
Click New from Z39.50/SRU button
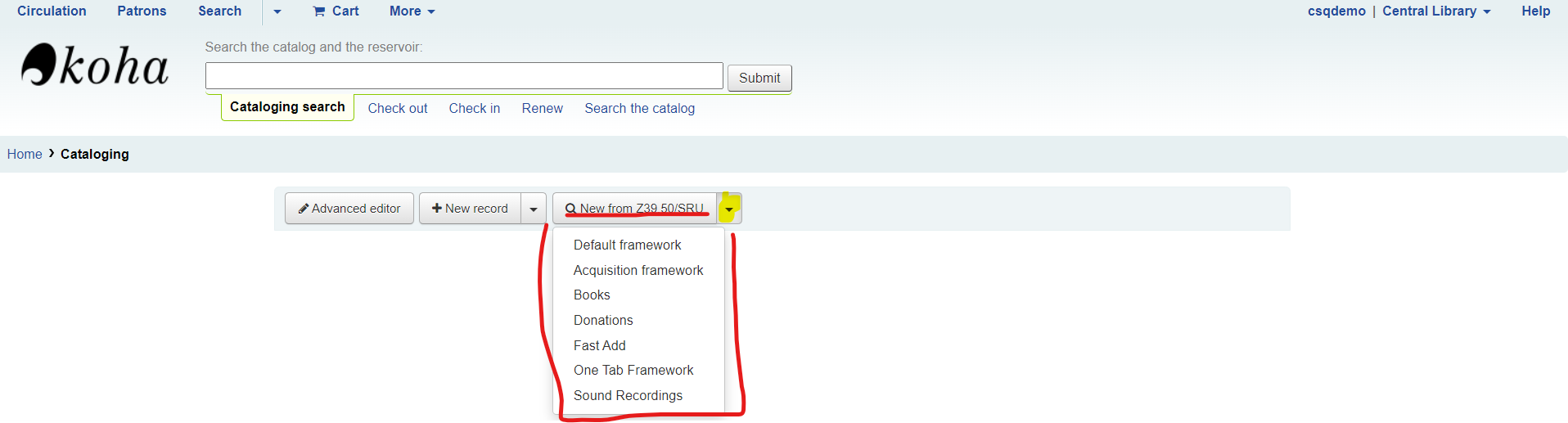(635, 209)
